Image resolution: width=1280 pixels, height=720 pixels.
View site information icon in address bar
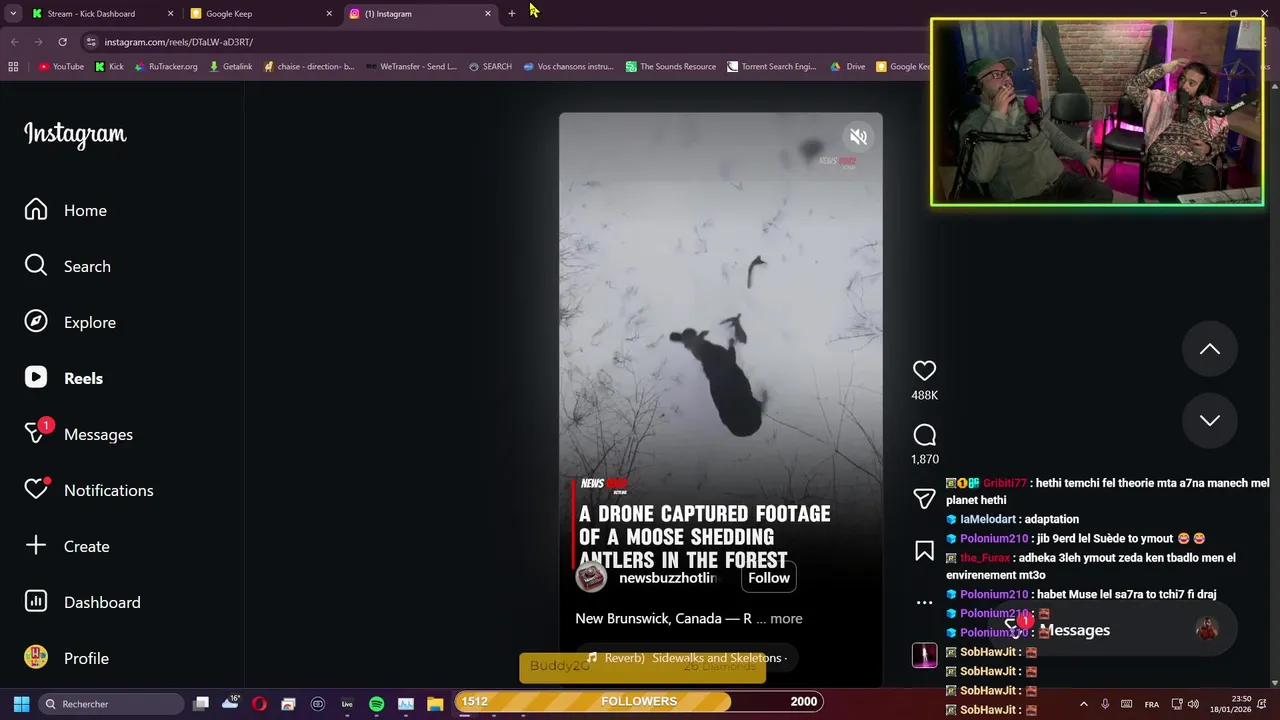coord(91,42)
